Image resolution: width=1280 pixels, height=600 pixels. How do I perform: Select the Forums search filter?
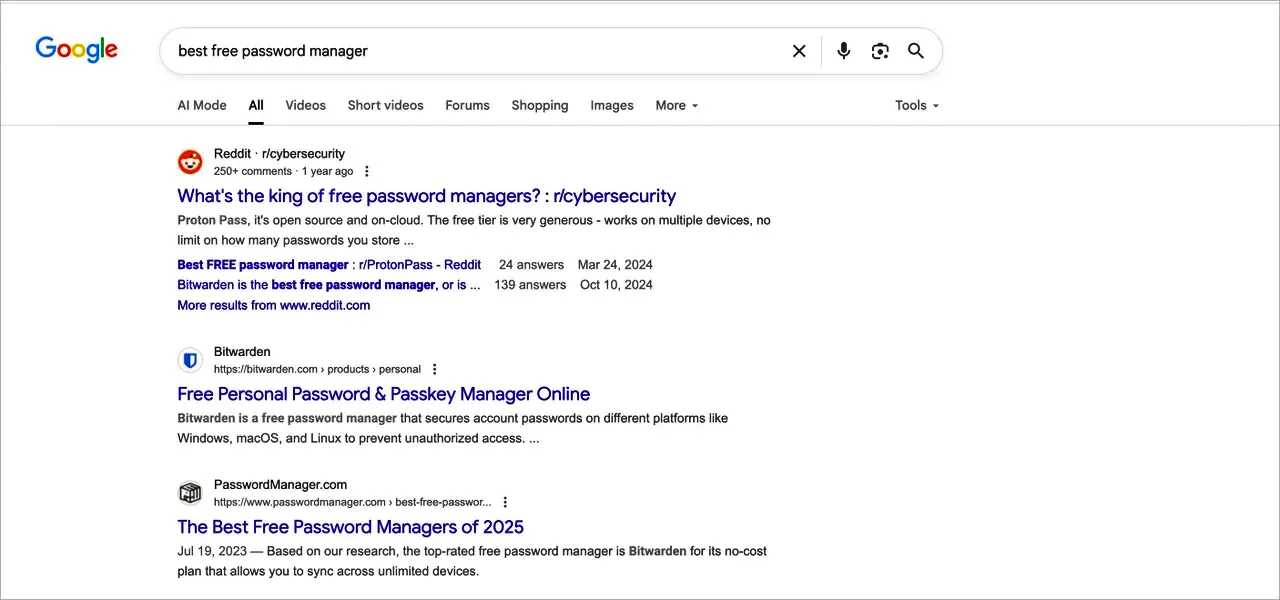point(467,105)
